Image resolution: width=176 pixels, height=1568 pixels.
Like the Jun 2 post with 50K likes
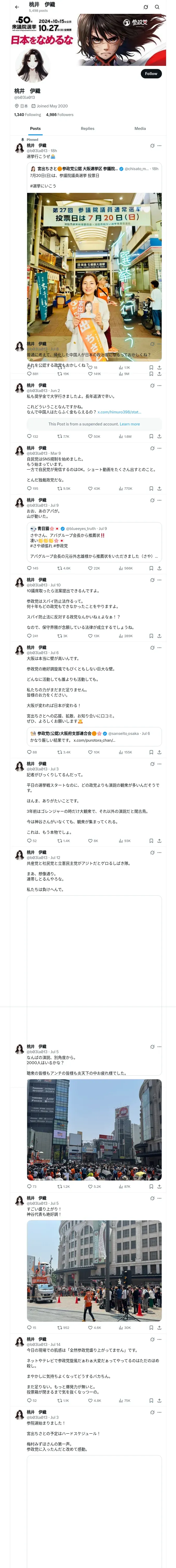click(90, 436)
